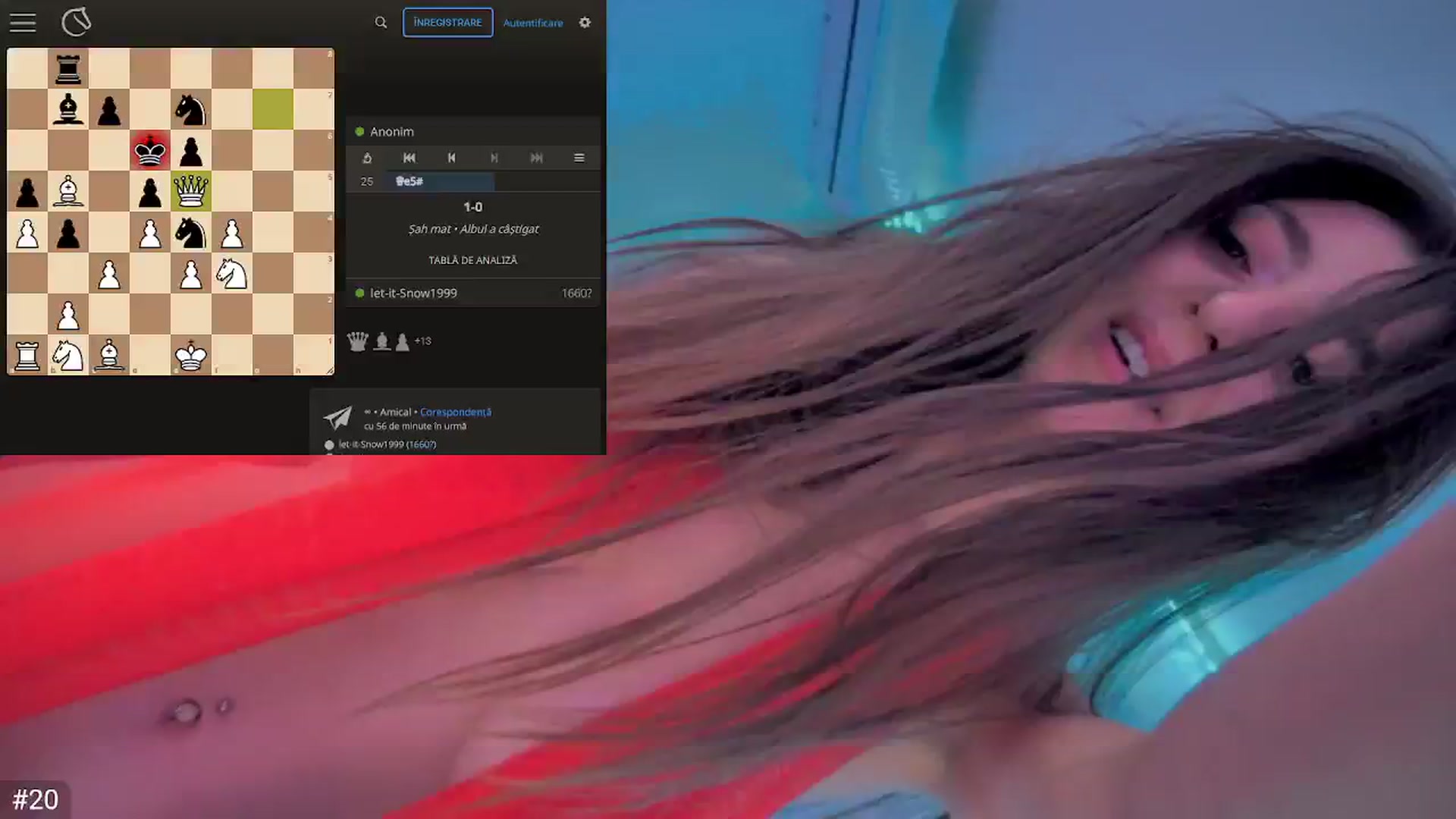Screen dimensions: 1456x819
Task: Select the black knight on e7
Action: (191, 109)
